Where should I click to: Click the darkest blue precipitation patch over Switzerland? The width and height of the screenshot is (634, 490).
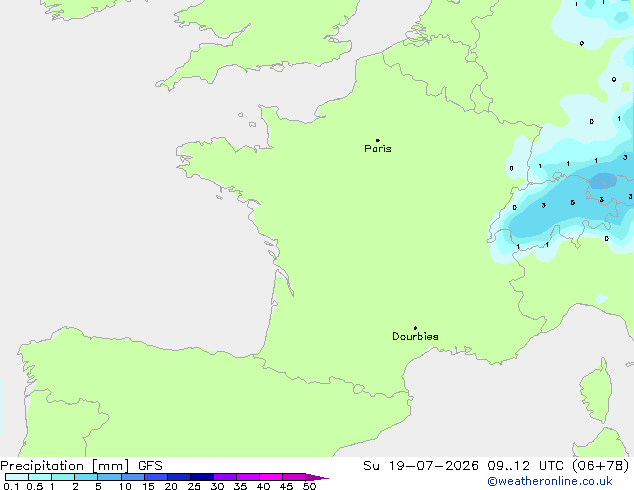[602, 181]
